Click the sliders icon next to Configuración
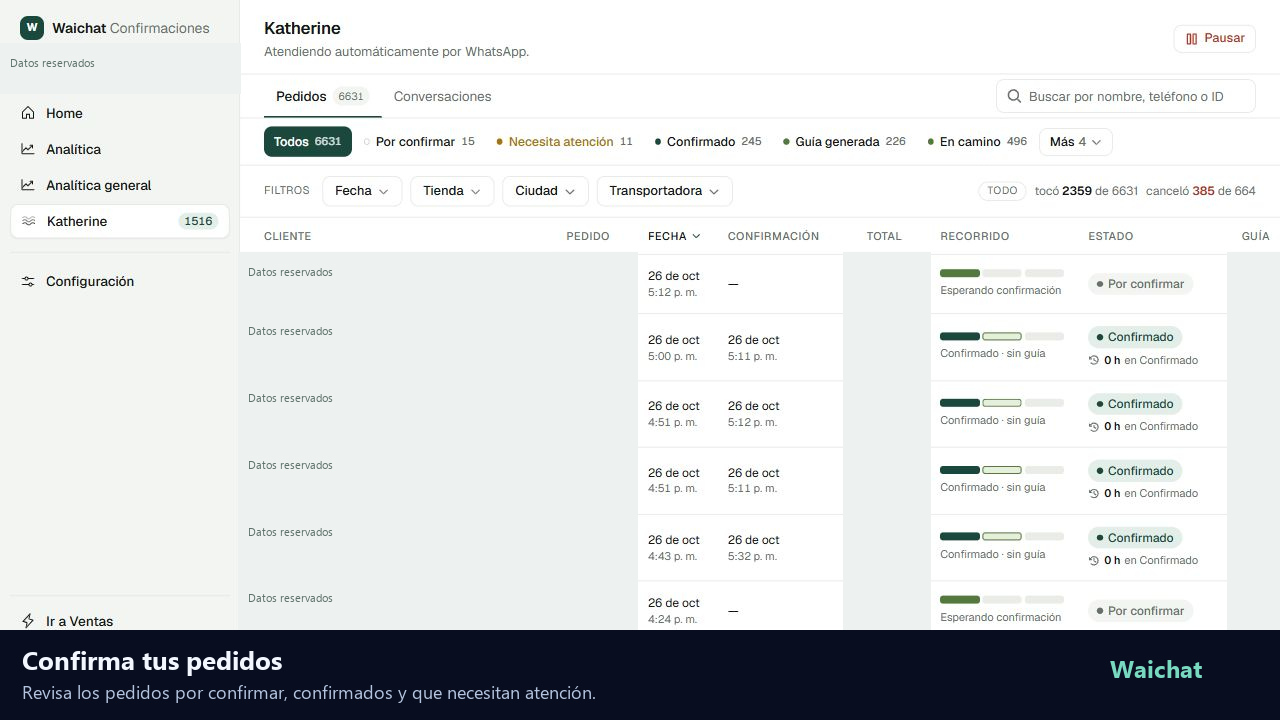 [x=28, y=281]
